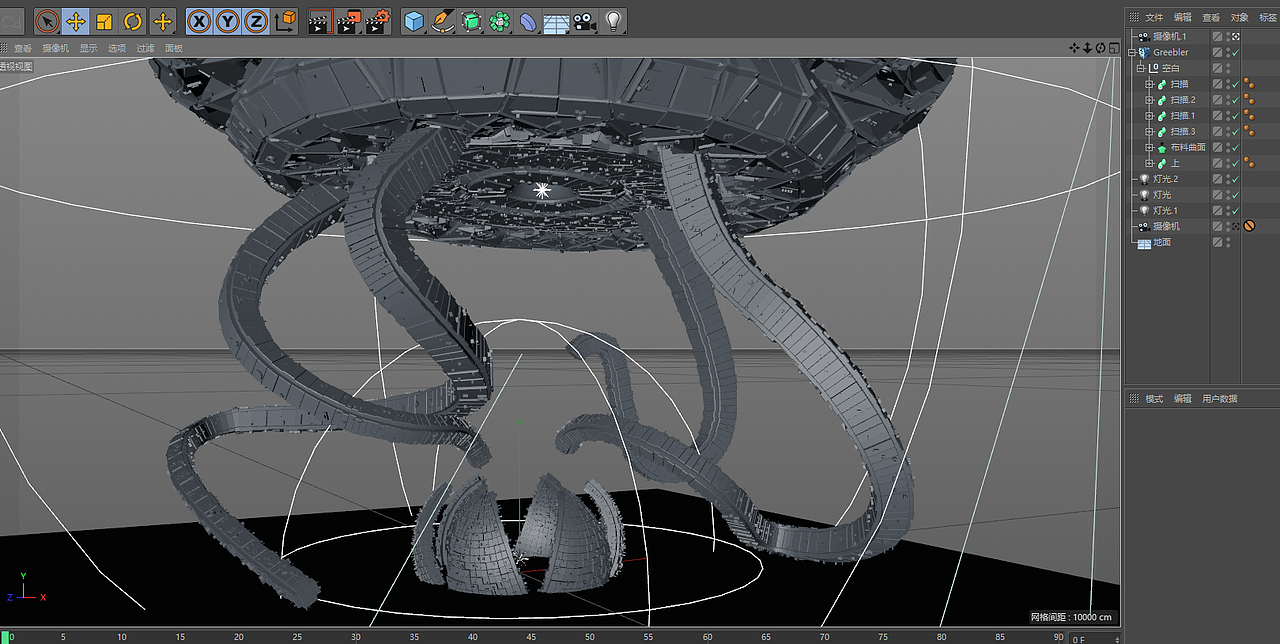Click the green MoGraph cloner icon
1280x644 pixels.
pyautogui.click(x=500, y=21)
